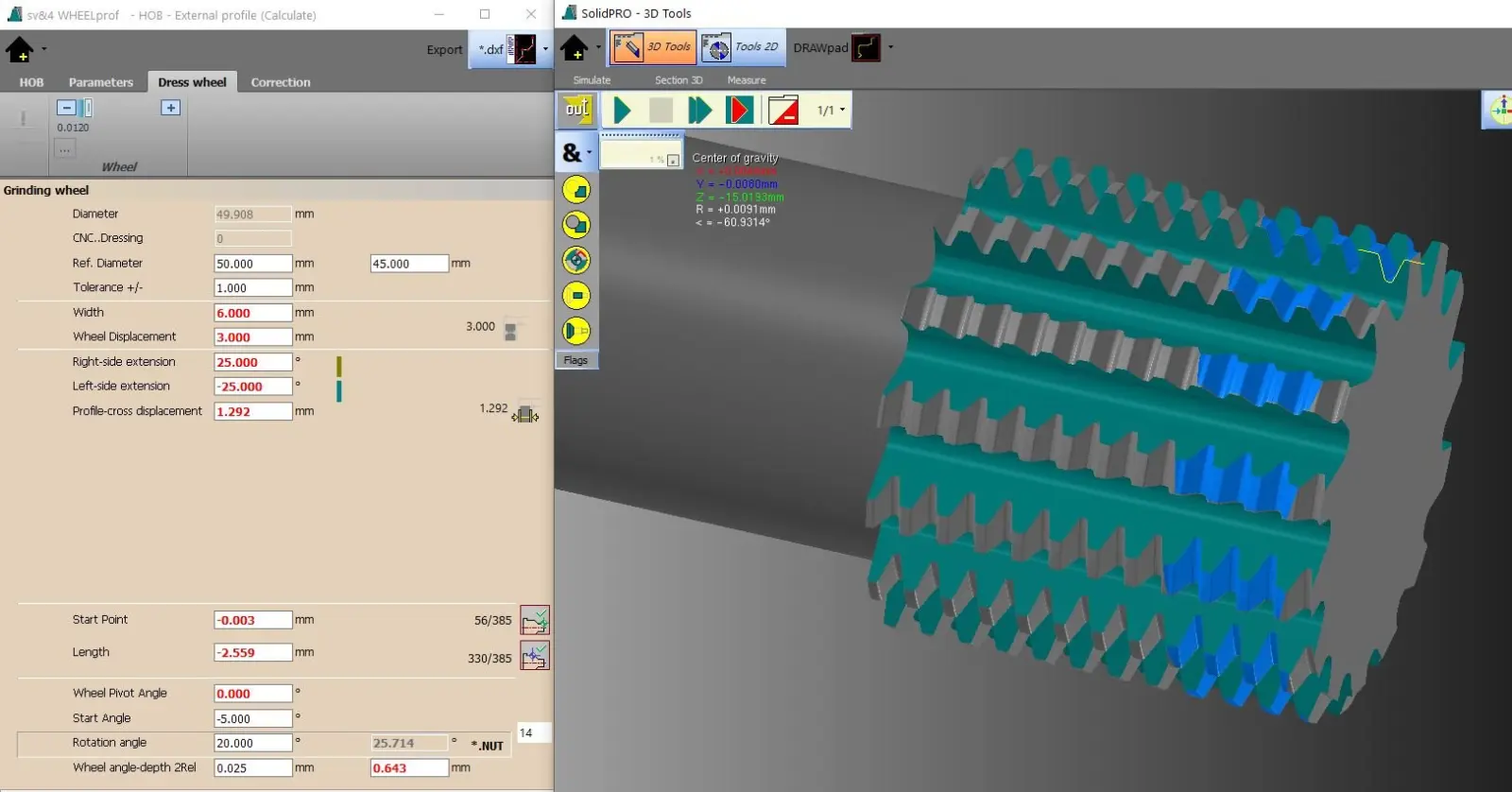The width and height of the screenshot is (1512, 792).
Task: Toggle the olive right-side extension color marker
Action: tap(339, 366)
